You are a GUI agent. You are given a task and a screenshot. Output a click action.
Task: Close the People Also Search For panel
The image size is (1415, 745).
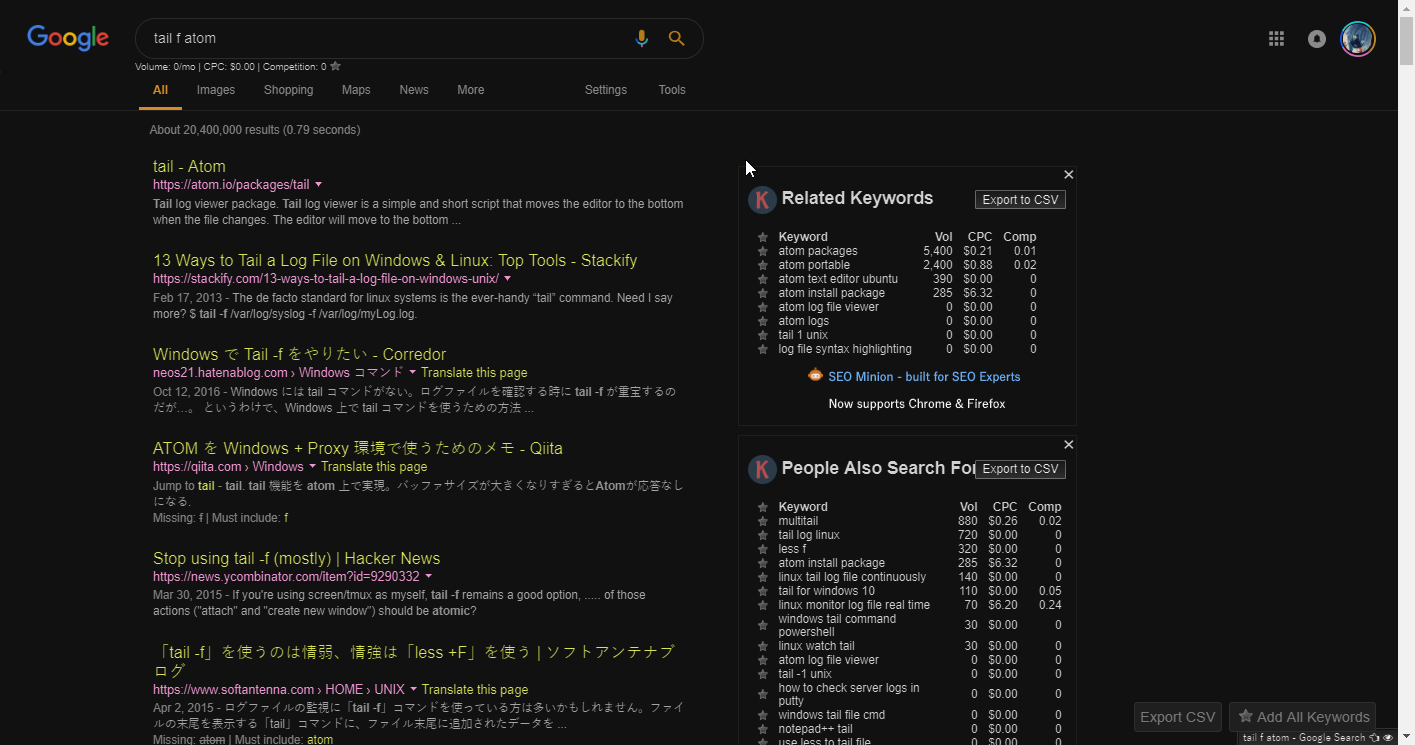coord(1068,445)
